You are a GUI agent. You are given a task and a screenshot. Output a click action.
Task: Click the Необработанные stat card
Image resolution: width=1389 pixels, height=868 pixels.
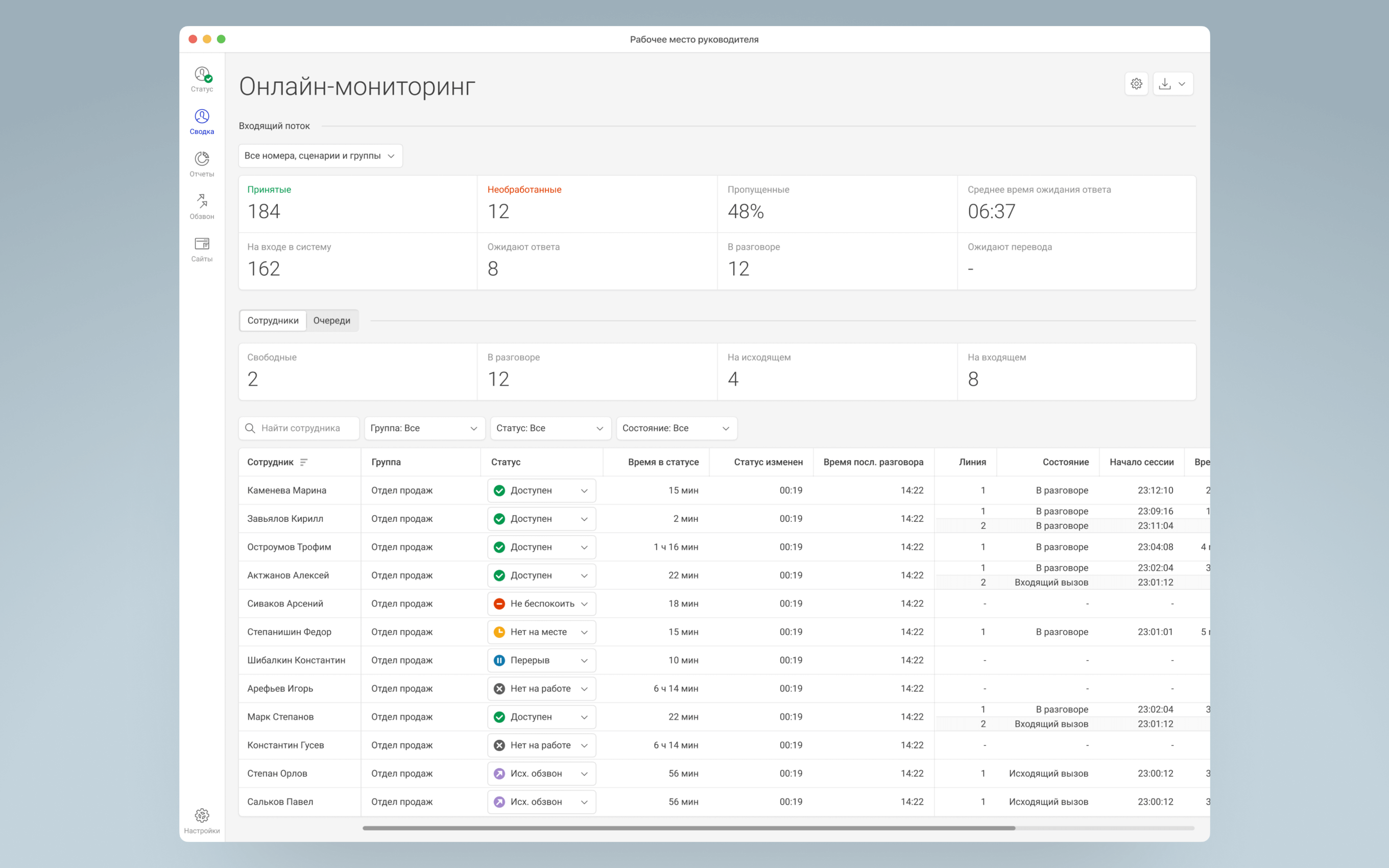click(x=597, y=204)
